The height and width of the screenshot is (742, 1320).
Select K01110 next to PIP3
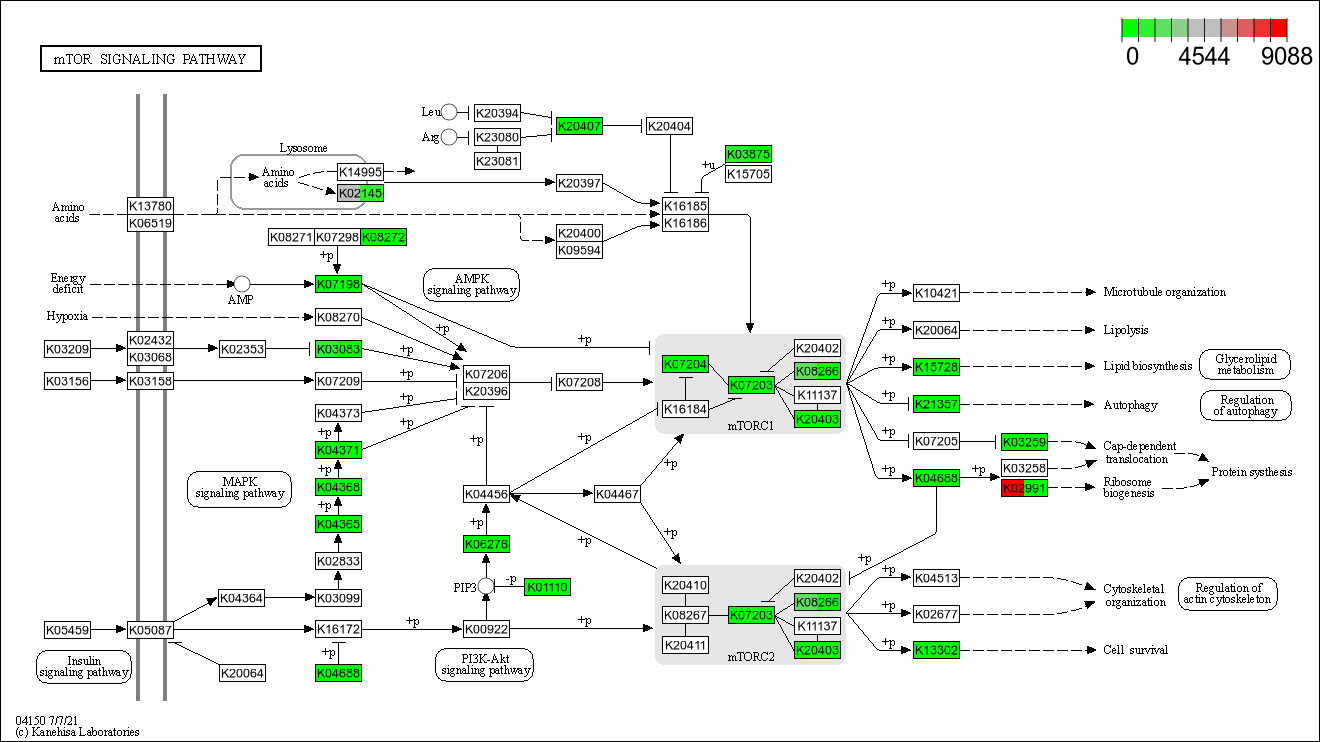click(x=547, y=587)
